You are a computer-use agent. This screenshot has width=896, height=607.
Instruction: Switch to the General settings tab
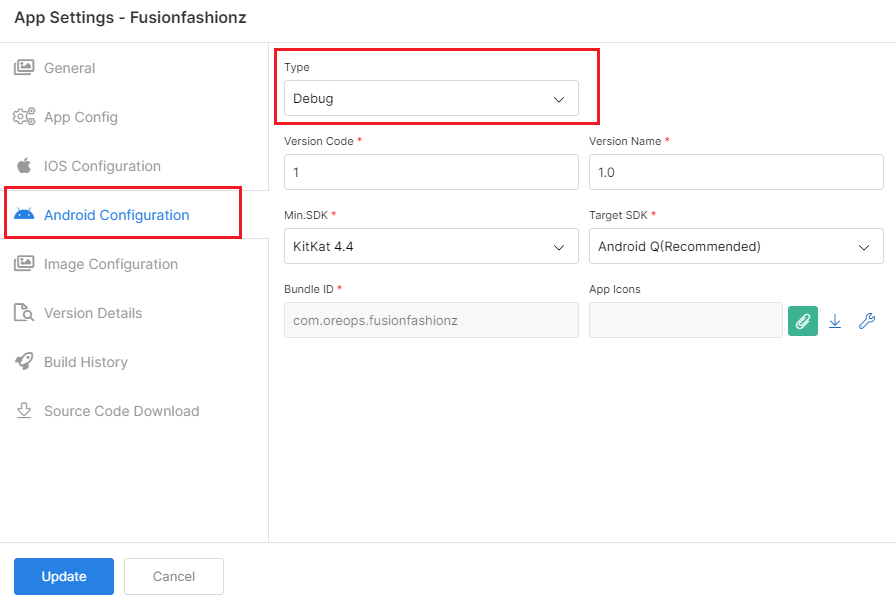pyautogui.click(x=69, y=68)
